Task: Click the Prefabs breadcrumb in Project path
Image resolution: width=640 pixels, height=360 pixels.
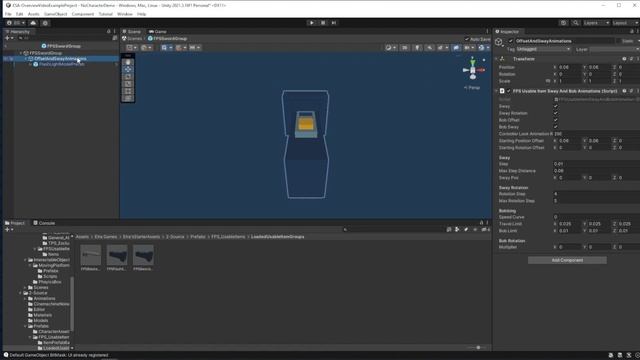Action: 198,237
